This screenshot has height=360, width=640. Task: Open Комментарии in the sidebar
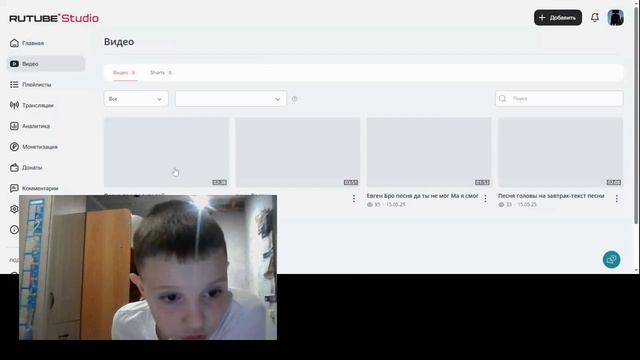click(34, 188)
